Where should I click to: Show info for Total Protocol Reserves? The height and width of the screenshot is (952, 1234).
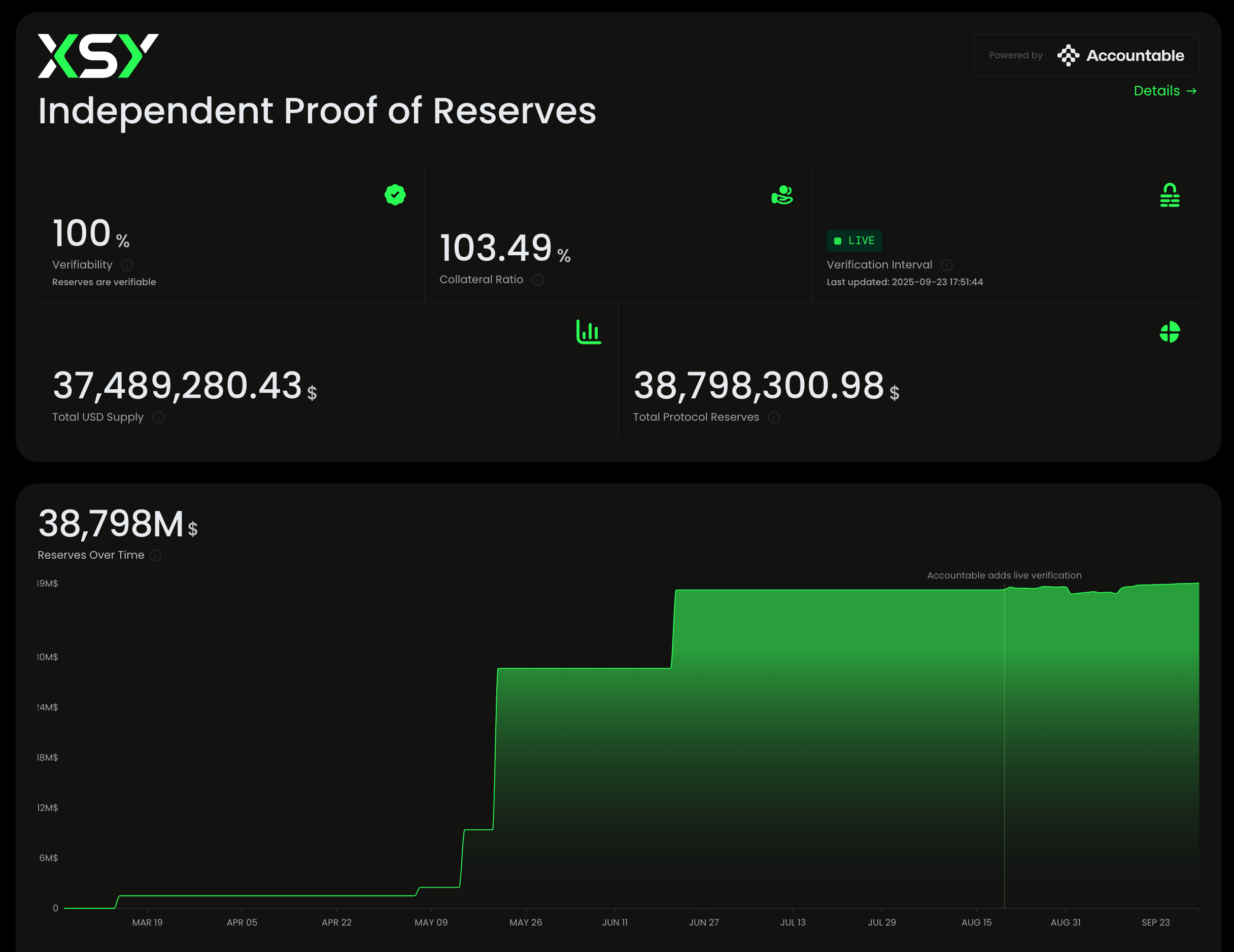(x=774, y=418)
